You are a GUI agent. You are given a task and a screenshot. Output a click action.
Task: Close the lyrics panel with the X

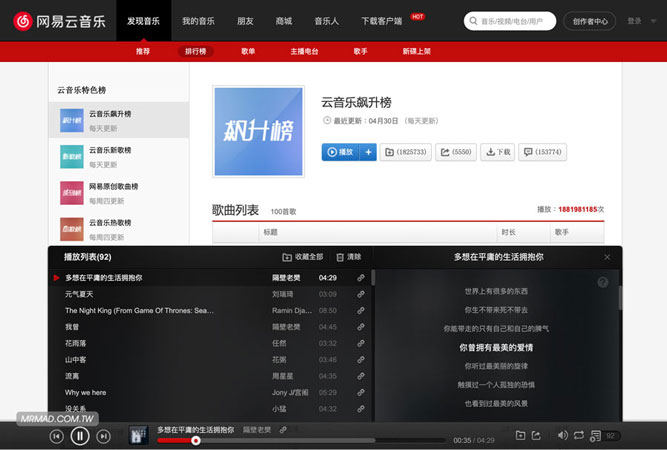pyautogui.click(x=606, y=257)
